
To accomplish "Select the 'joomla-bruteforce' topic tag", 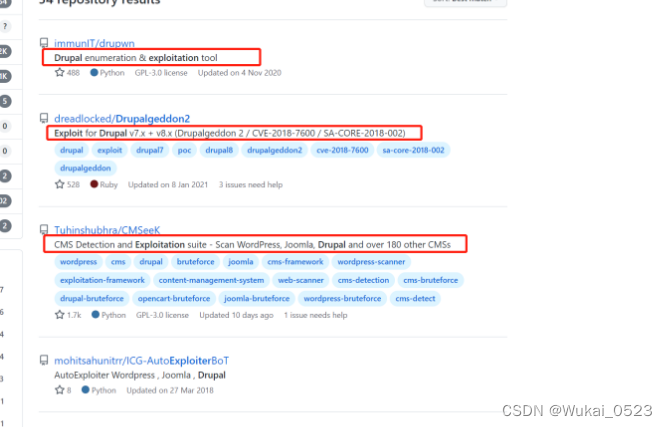I will click(x=257, y=299).
